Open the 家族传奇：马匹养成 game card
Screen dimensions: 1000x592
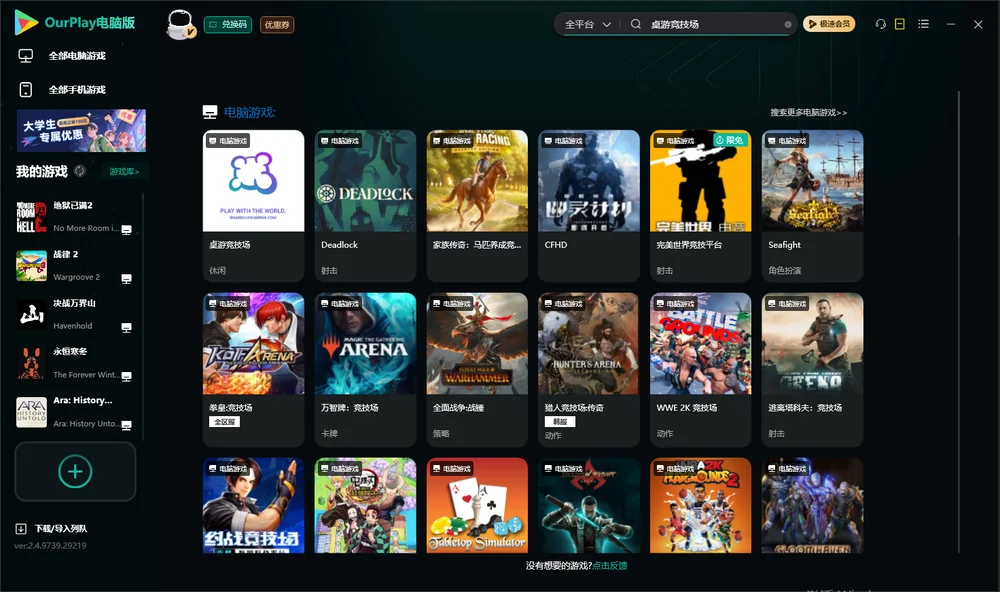point(477,205)
